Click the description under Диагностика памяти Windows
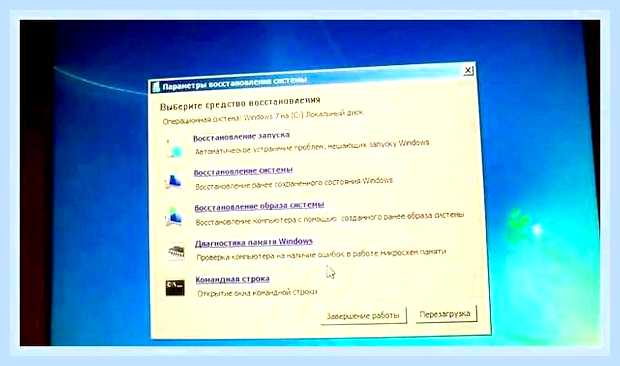The height and width of the screenshot is (366, 620). (x=321, y=255)
